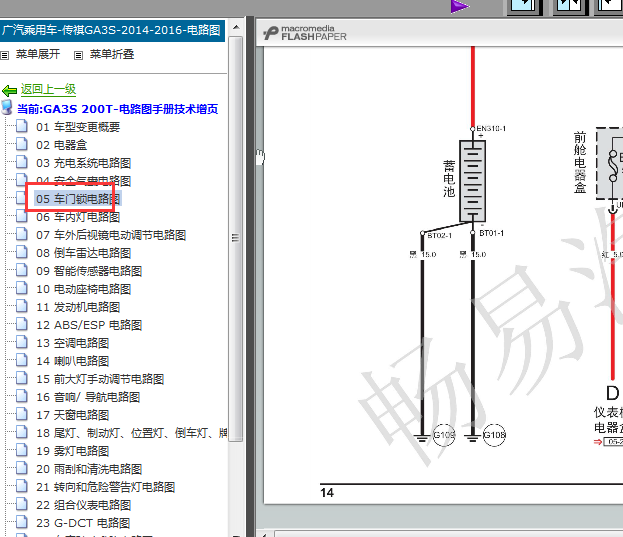The image size is (623, 537).
Task: Open 02 电器盒
Action: tap(61, 145)
